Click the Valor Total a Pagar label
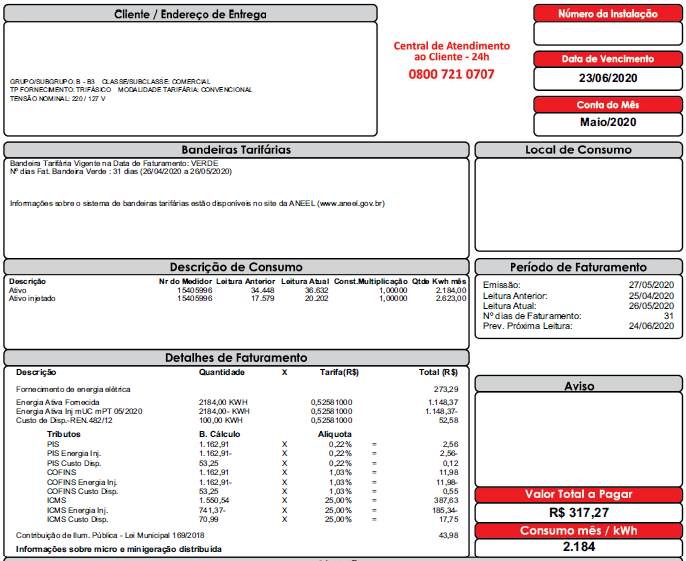The height and width of the screenshot is (561, 686). click(x=578, y=494)
